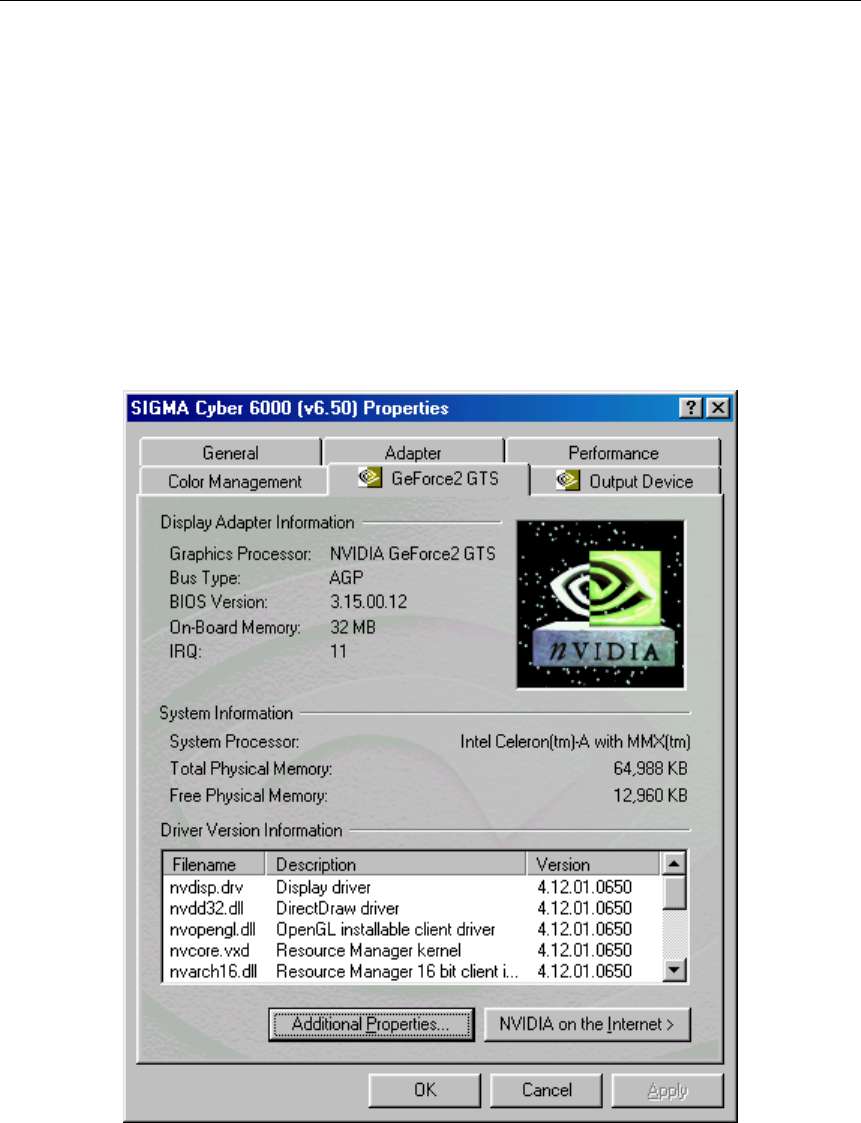Switch to the Color Management tab
This screenshot has height=1123, width=861.
pyautogui.click(x=234, y=481)
